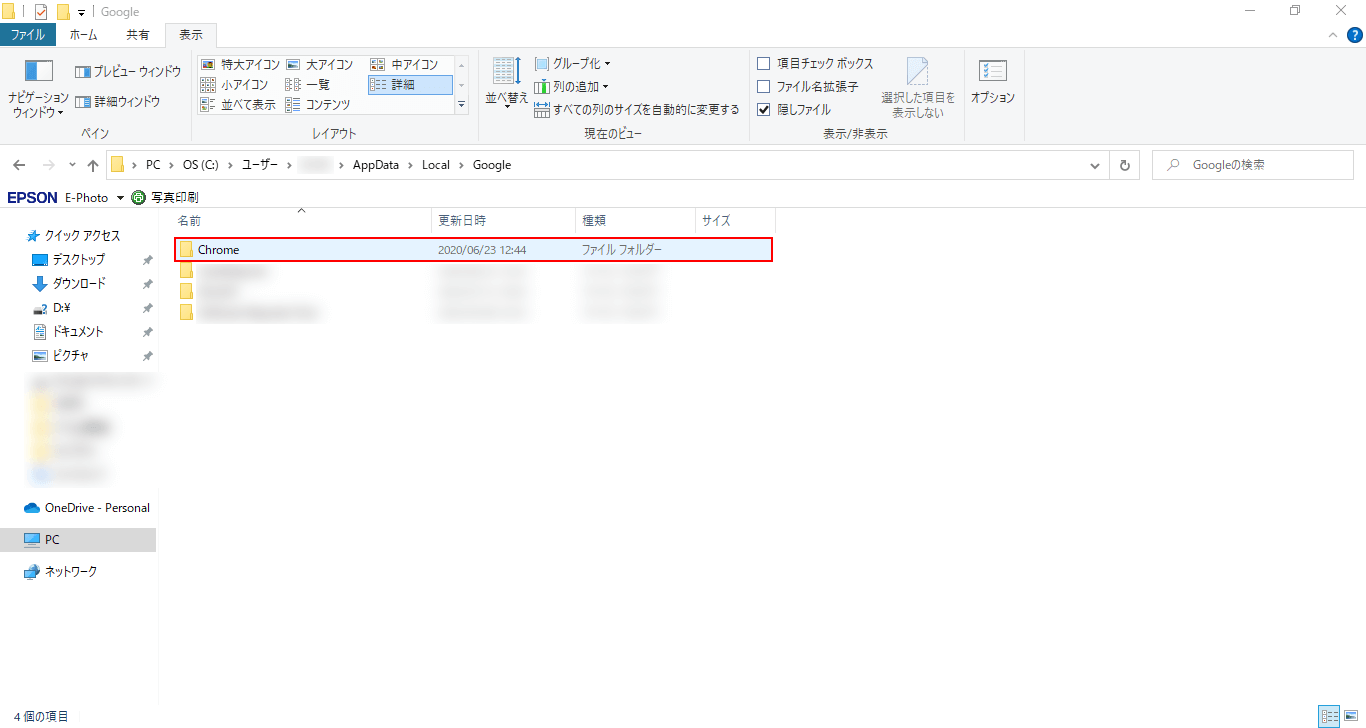Go back with the left arrow
Screen dimensions: 1366x728
(x=19, y=165)
